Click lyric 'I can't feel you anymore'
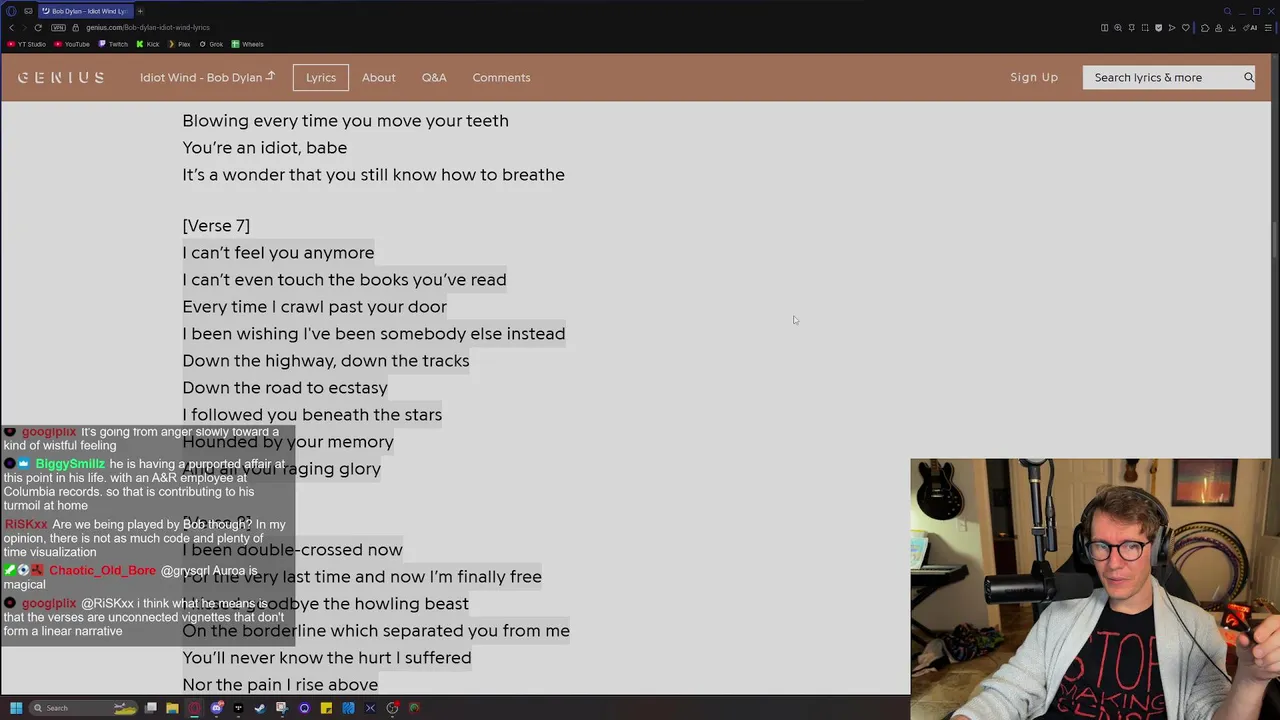 coord(278,252)
